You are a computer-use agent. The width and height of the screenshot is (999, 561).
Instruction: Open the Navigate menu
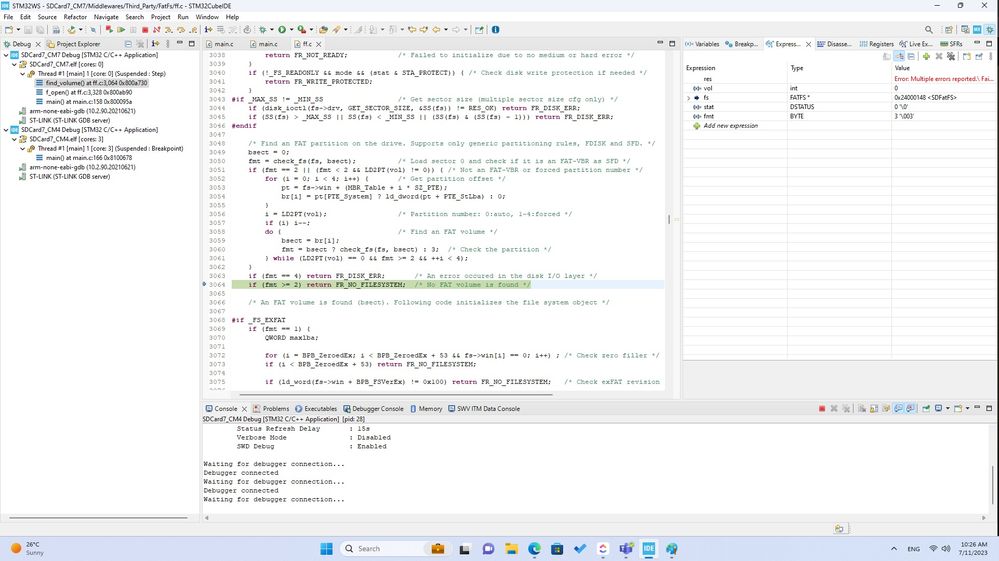106,17
